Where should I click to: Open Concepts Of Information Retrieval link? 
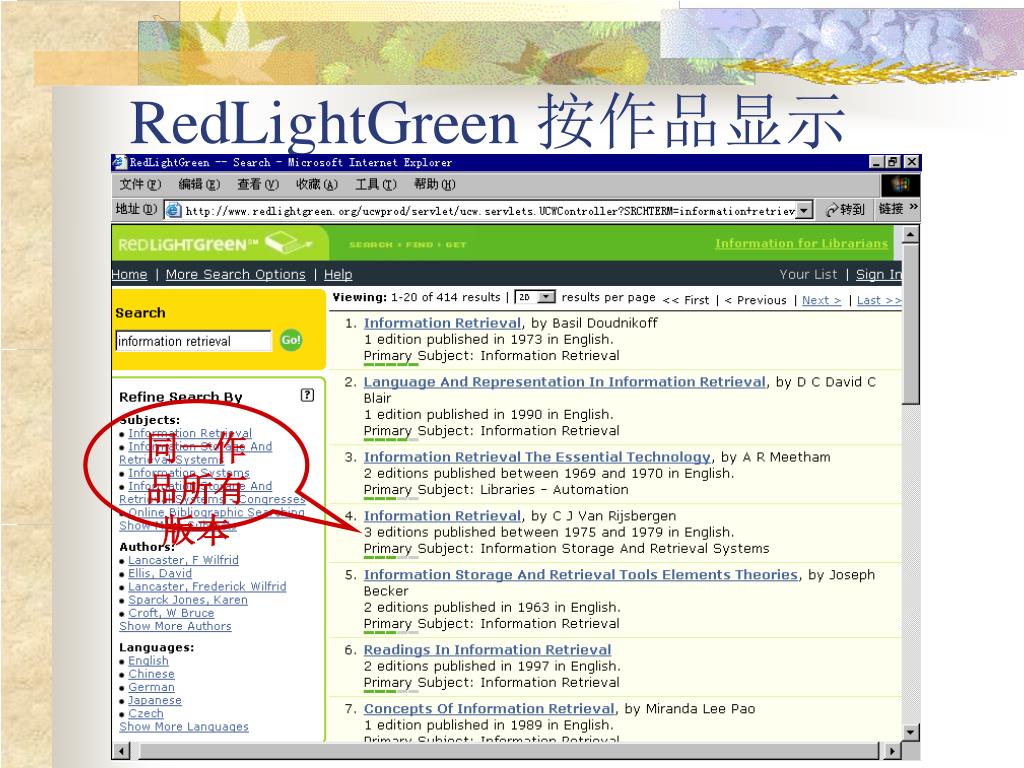(489, 708)
